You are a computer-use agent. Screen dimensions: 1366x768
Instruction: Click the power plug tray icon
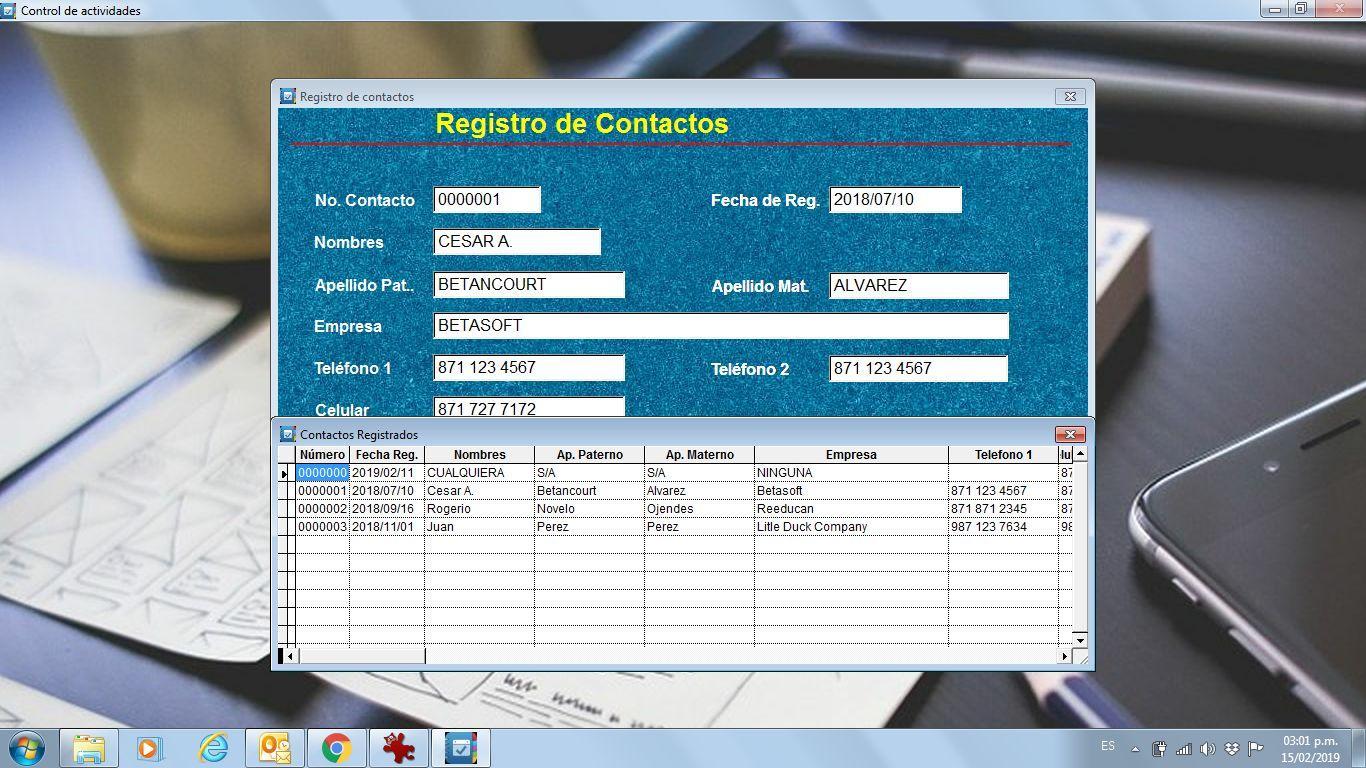[1160, 748]
